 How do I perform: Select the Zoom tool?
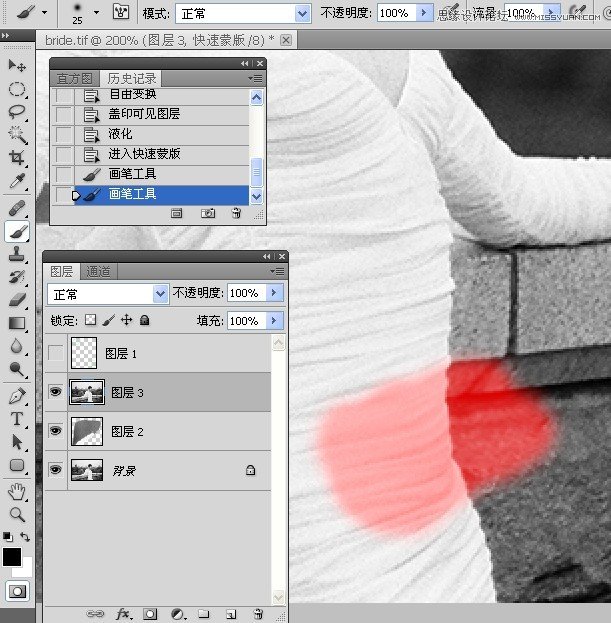pos(17,515)
